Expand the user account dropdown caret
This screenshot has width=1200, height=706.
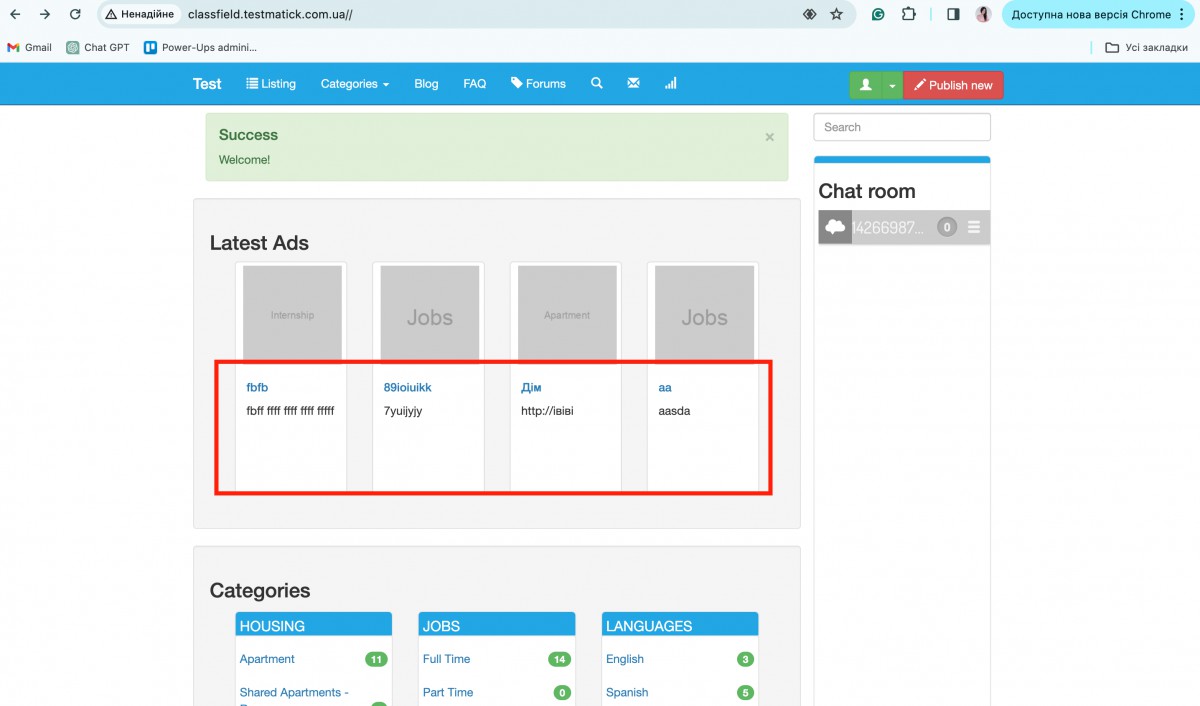892,85
